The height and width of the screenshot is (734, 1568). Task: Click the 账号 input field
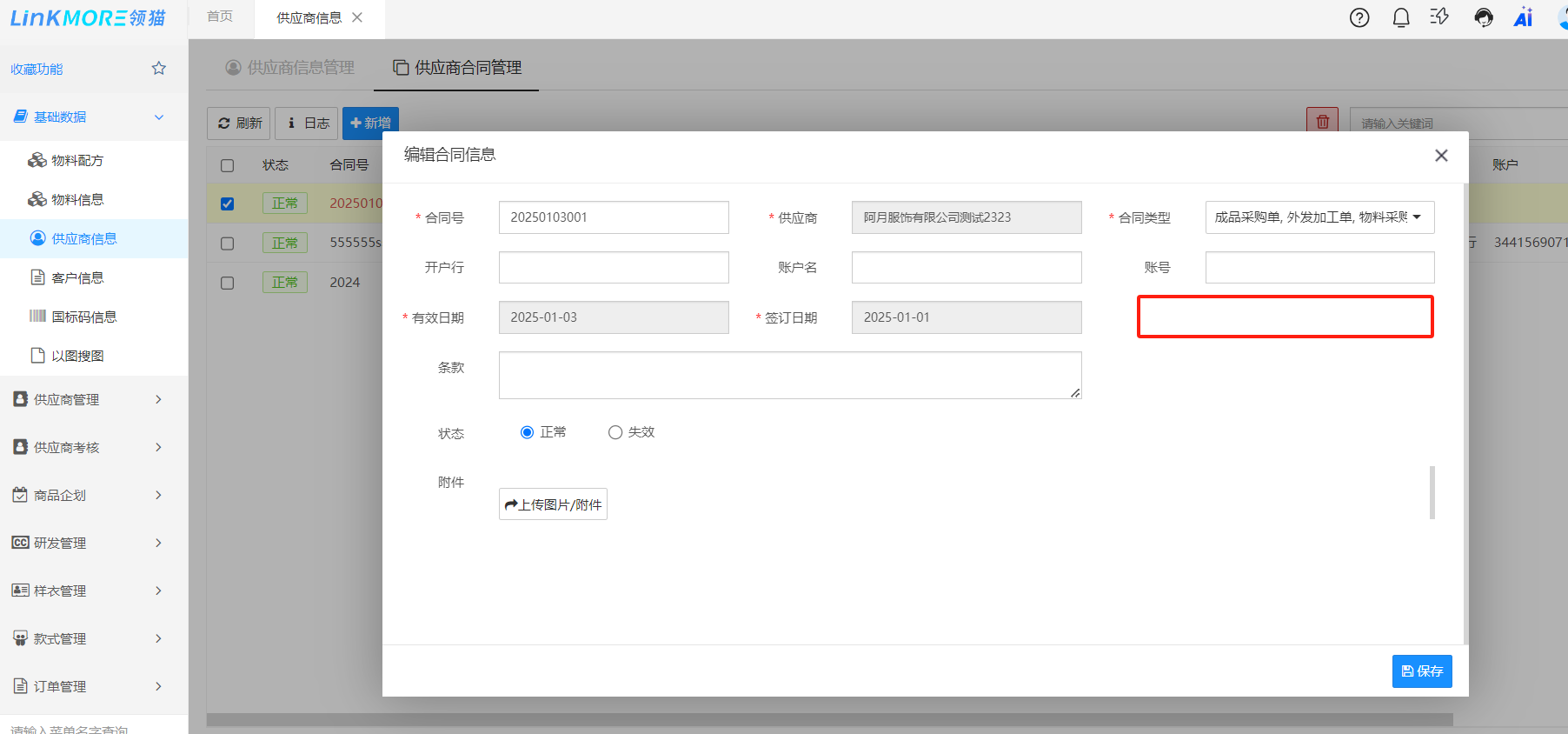tap(1319, 268)
